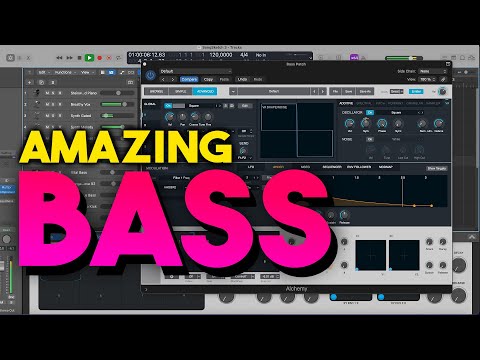Click the Fast Forward transport button

69,58
